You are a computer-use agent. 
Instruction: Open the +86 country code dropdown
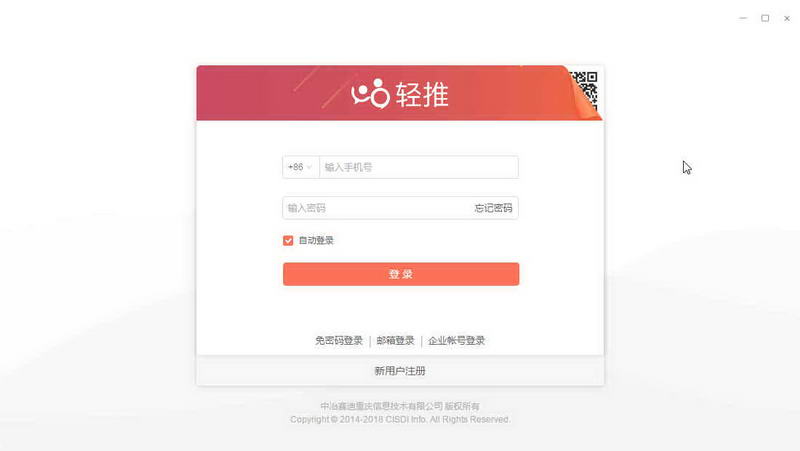[301, 167]
